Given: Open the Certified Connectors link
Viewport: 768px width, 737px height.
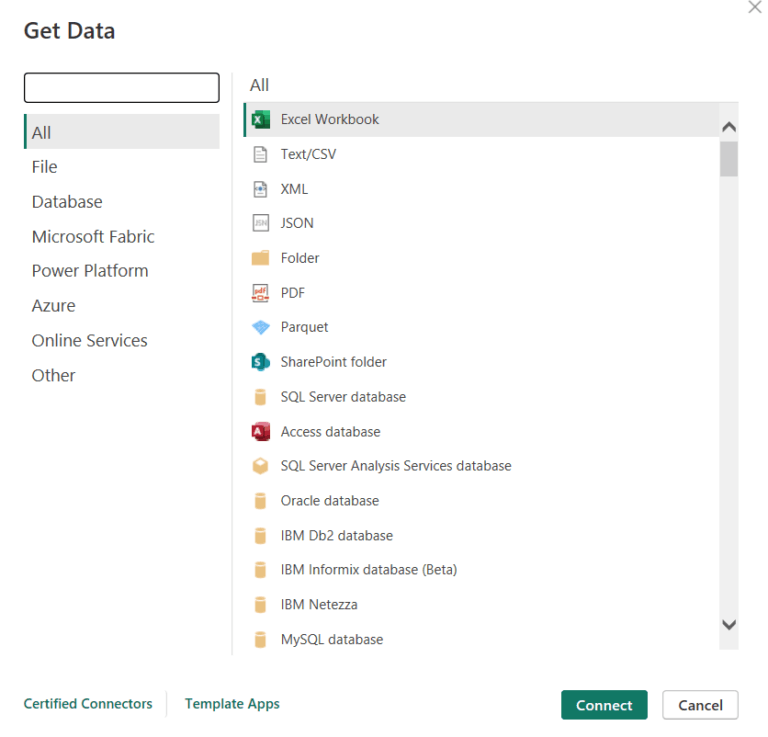Looking at the screenshot, I should point(88,704).
